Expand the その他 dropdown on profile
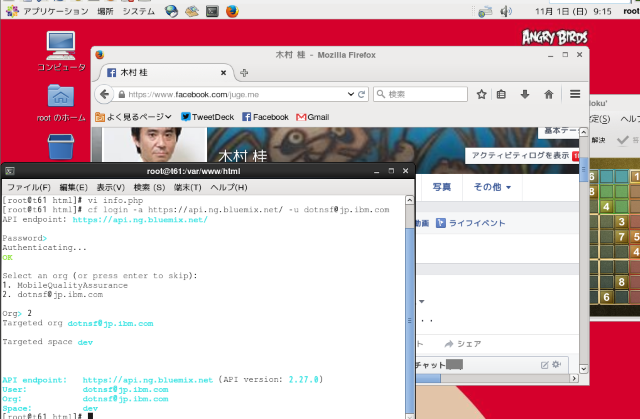Screen dimensions: 640x419 pos(492,187)
